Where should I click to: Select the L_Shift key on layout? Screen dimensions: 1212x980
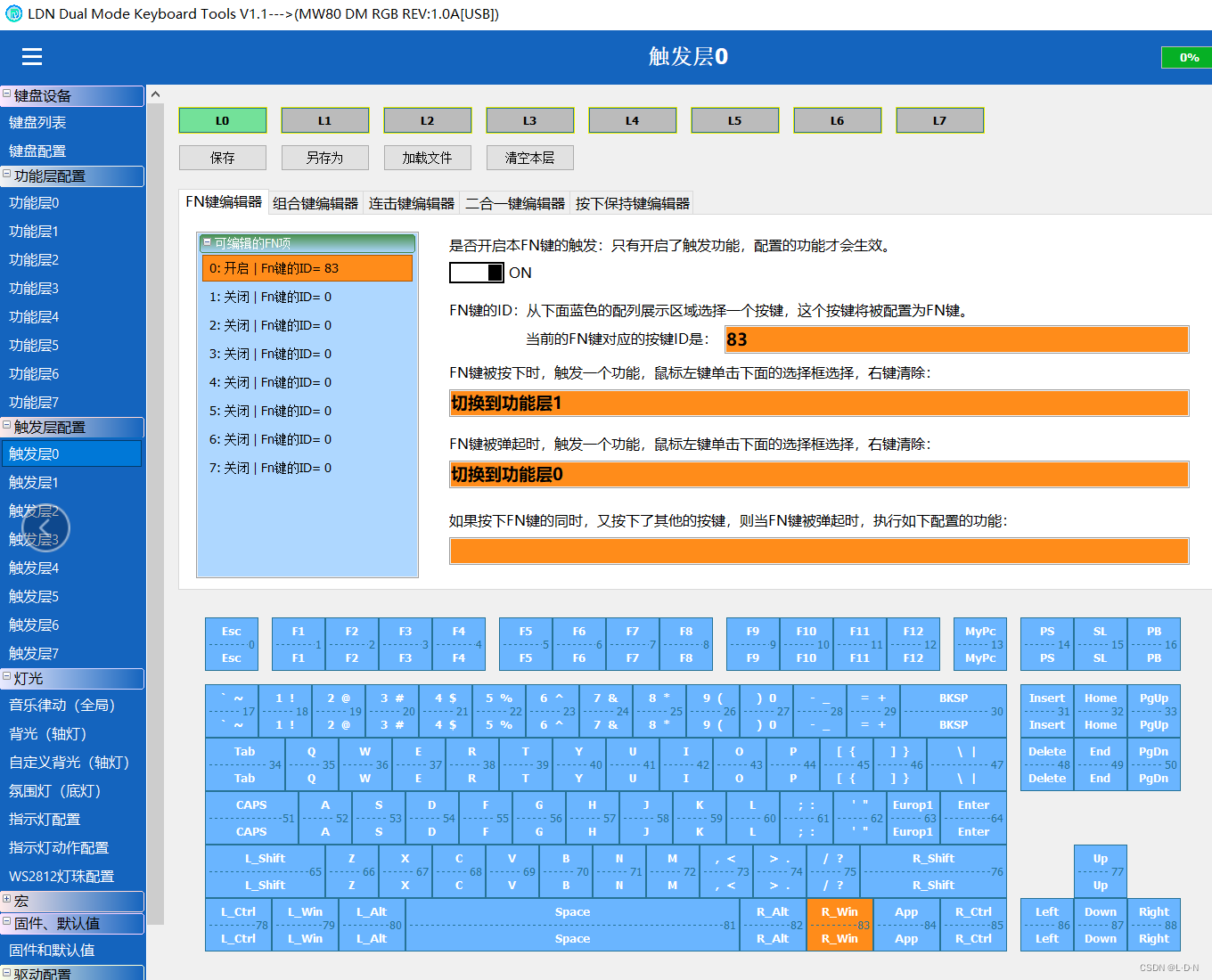click(x=265, y=871)
